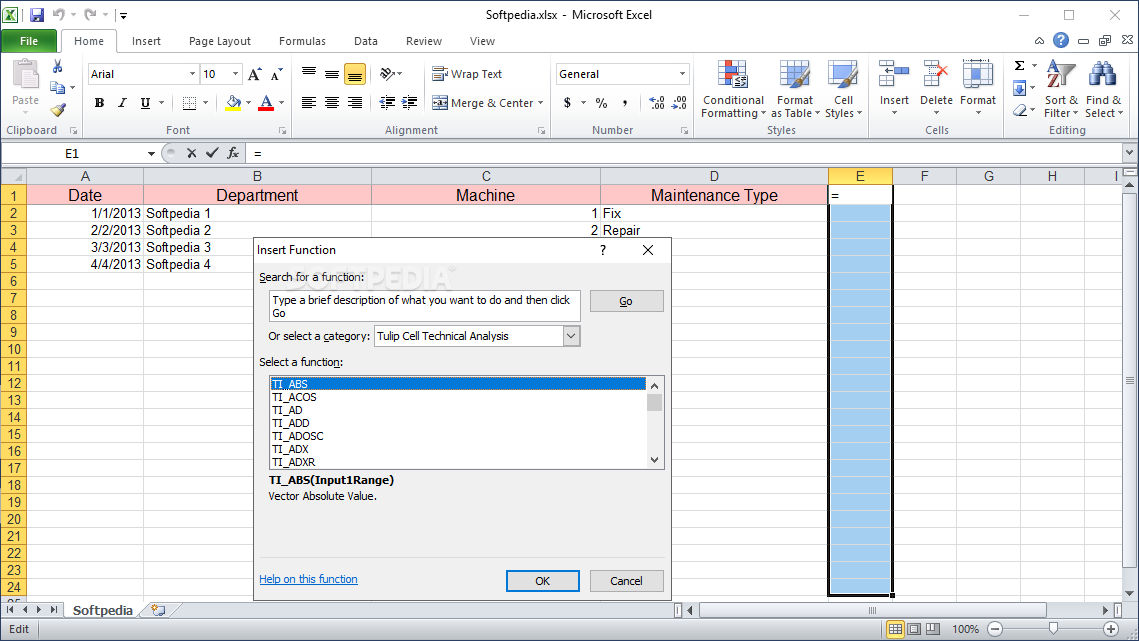
Task: Open Cell Styles gallery
Action: click(x=843, y=89)
